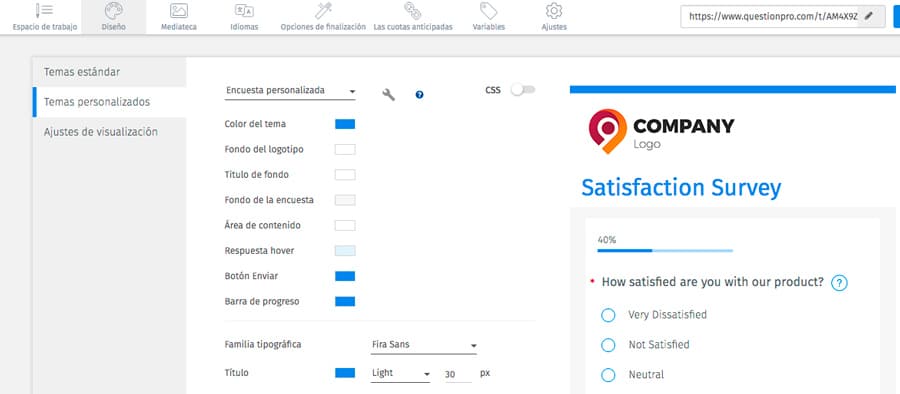Viewport: 900px width, 394px height.
Task: Click the Color del tema swatch
Action: click(x=345, y=124)
